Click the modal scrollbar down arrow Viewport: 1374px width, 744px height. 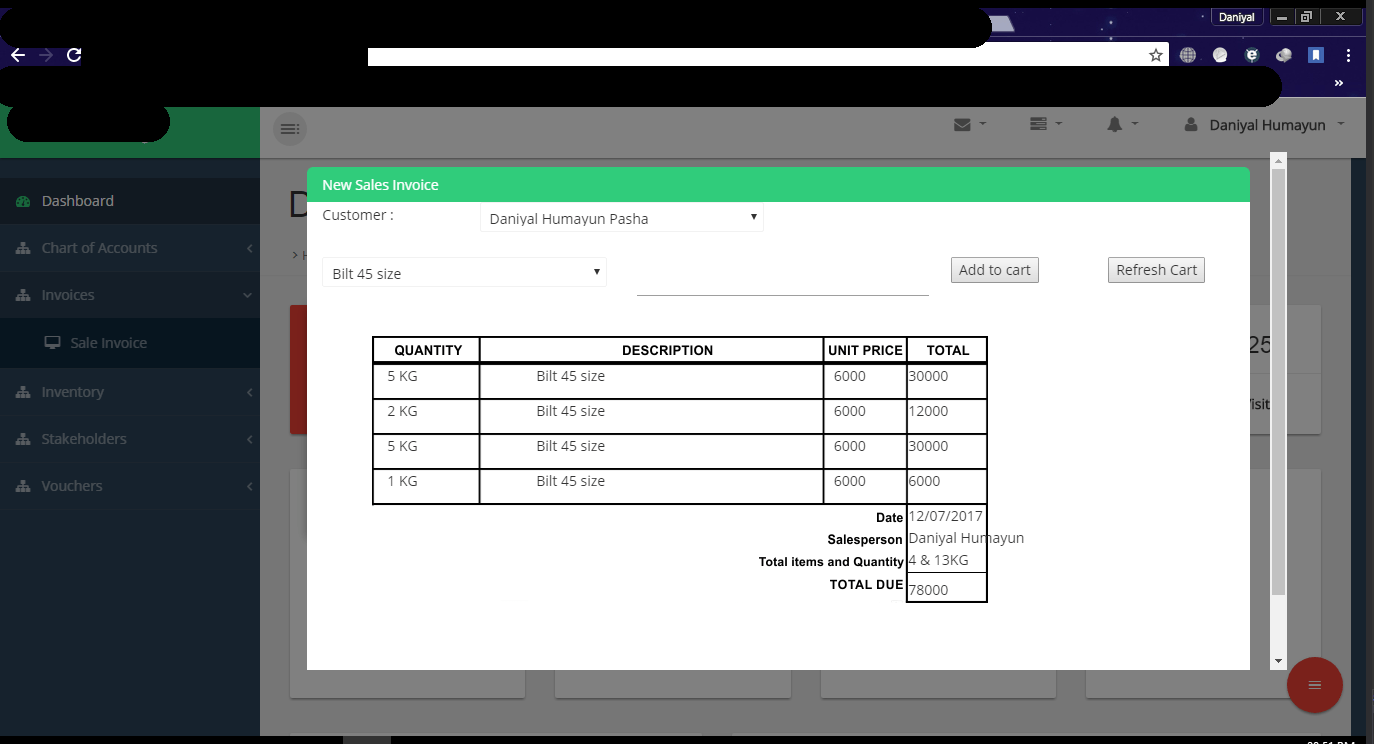[1277, 661]
